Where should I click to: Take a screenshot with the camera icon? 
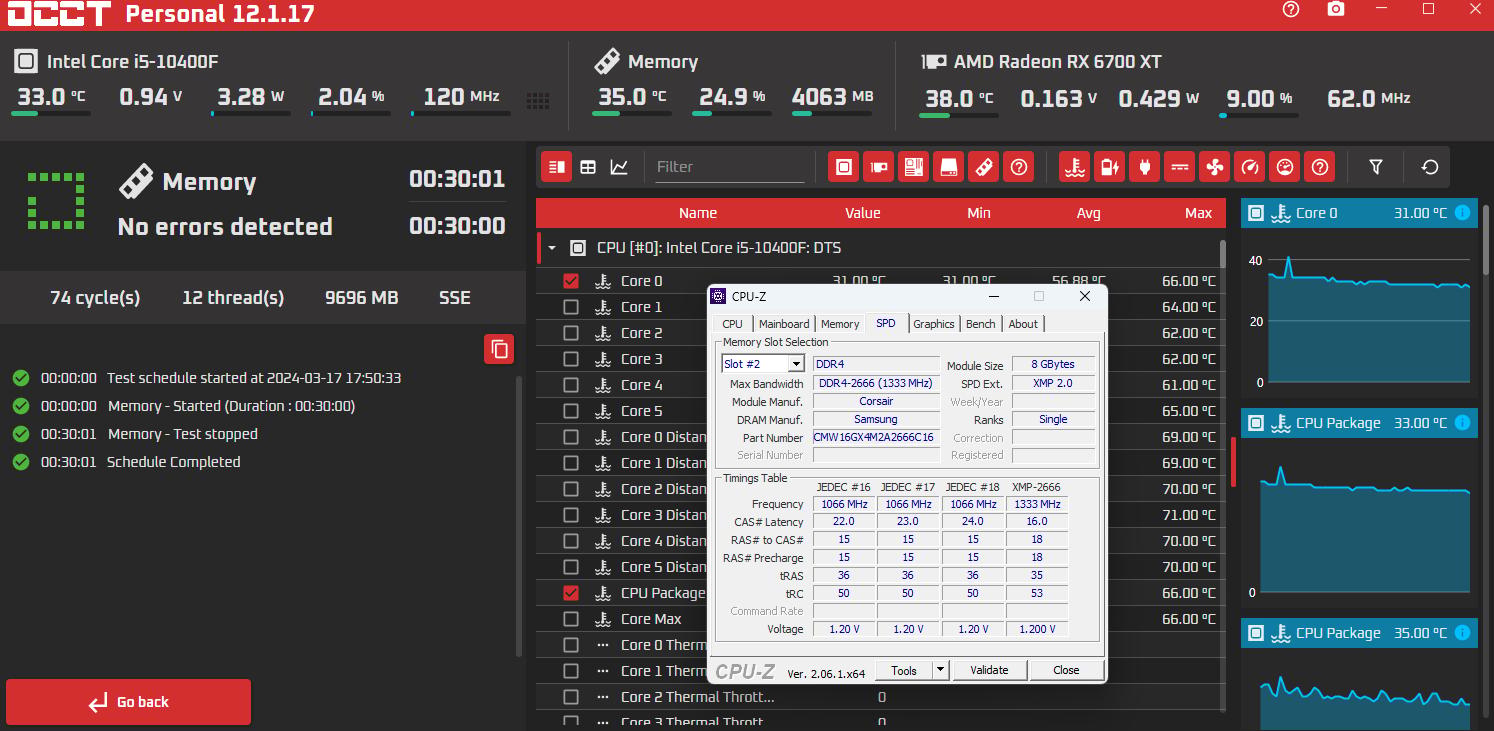1336,9
